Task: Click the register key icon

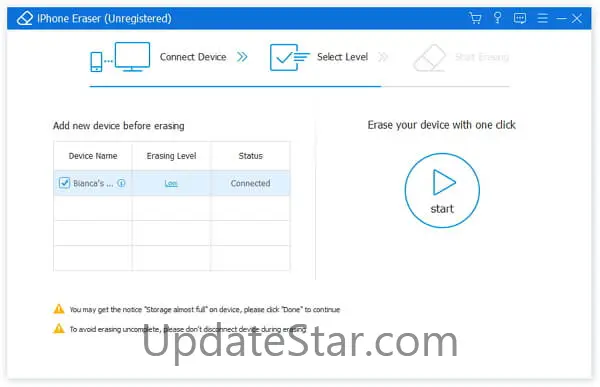Action: (497, 18)
